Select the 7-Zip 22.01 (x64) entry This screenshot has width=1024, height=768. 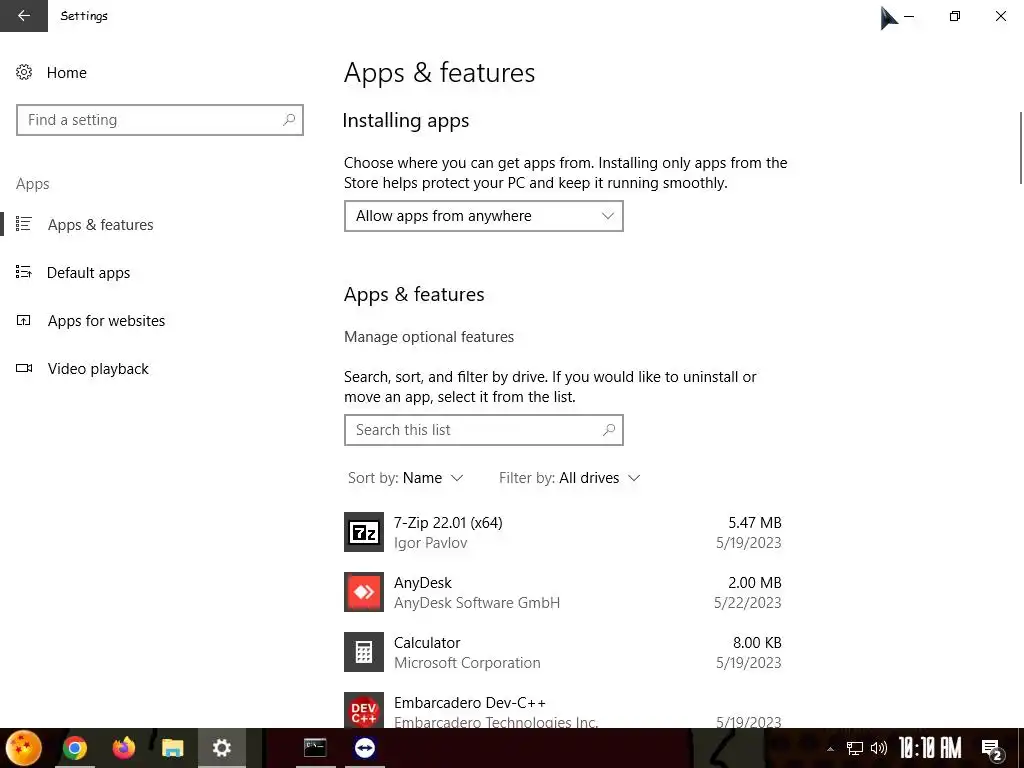tap(563, 532)
